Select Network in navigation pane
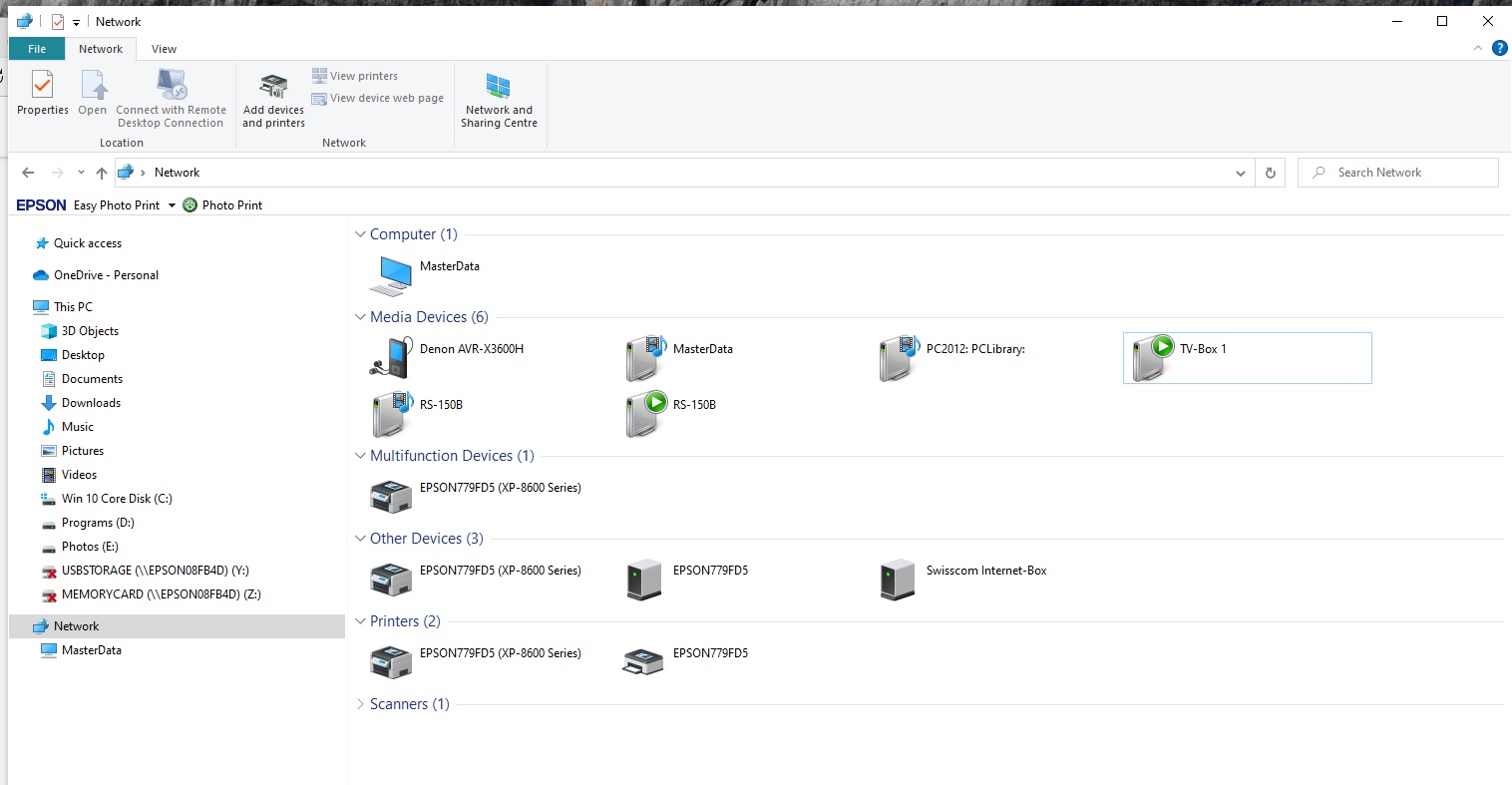 pos(177,626)
